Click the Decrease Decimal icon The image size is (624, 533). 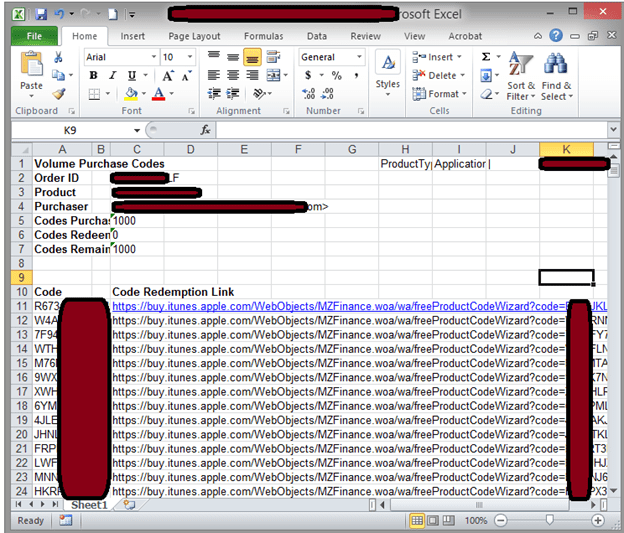(x=328, y=94)
